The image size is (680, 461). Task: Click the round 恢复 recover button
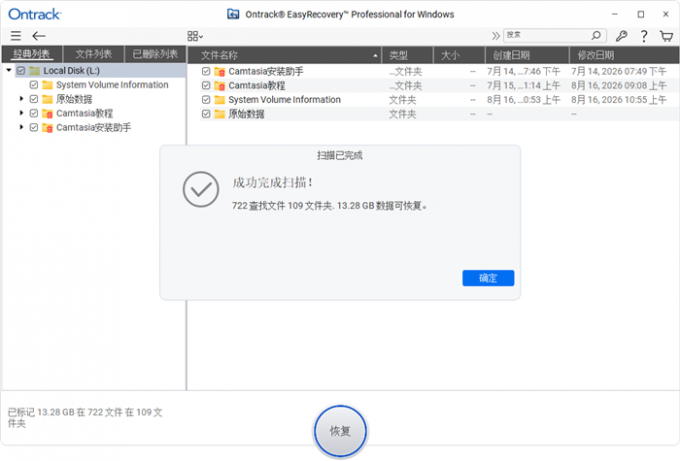click(340, 431)
